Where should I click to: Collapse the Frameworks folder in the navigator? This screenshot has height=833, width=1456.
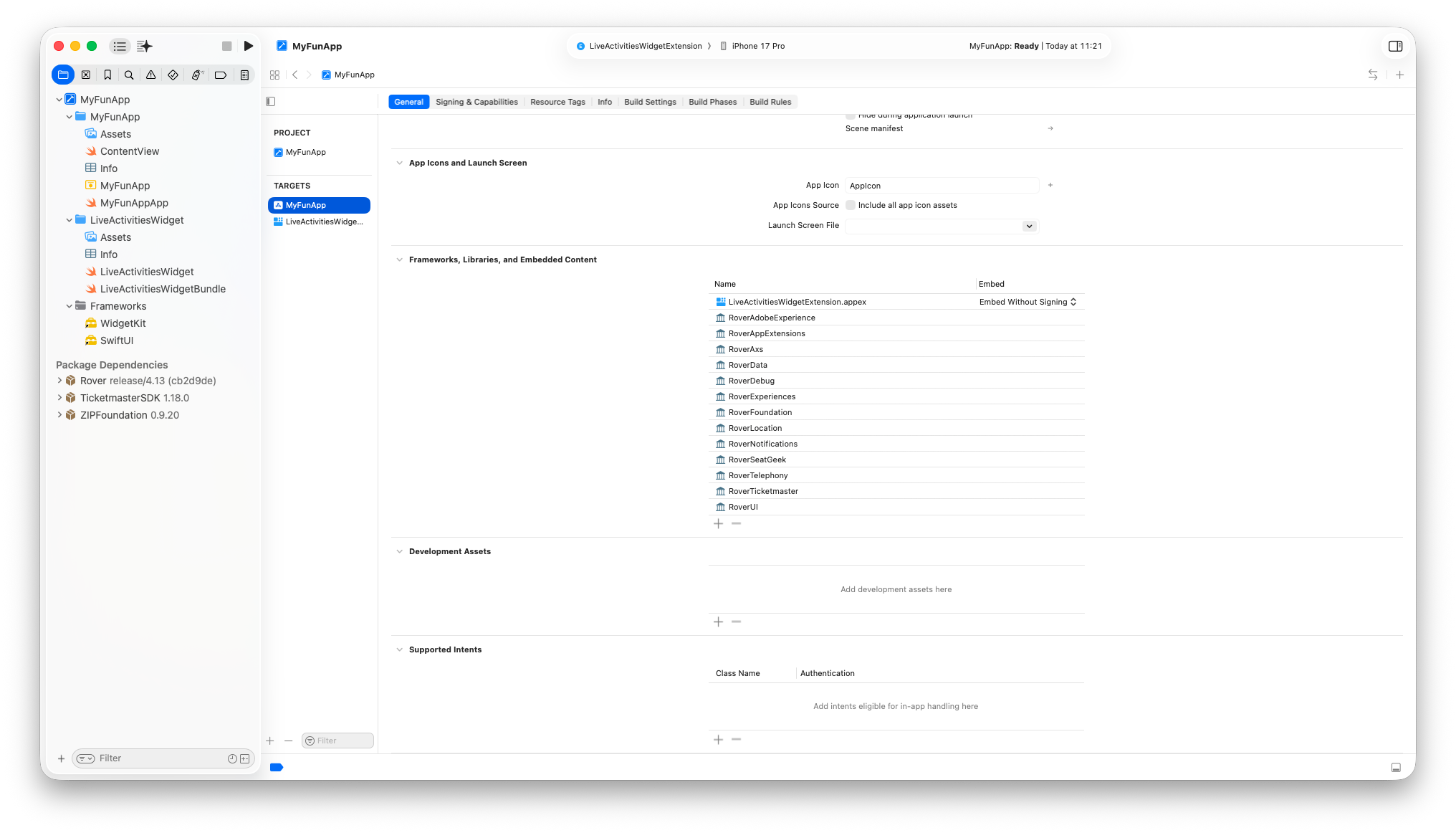click(x=70, y=306)
